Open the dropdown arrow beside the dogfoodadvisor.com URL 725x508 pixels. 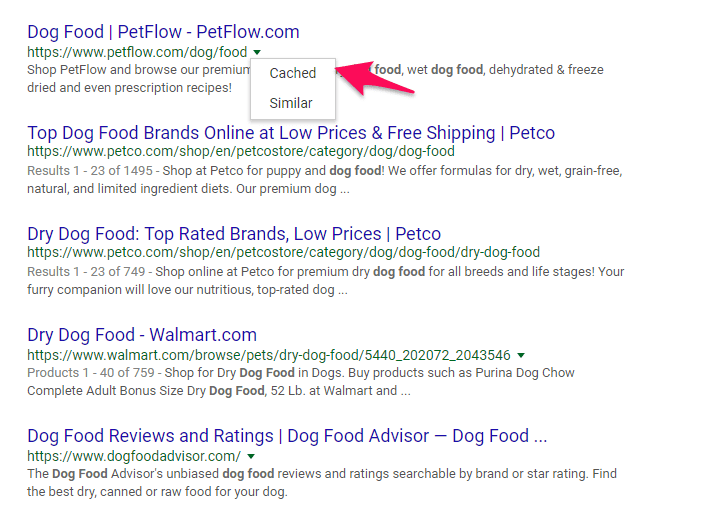coord(251,456)
